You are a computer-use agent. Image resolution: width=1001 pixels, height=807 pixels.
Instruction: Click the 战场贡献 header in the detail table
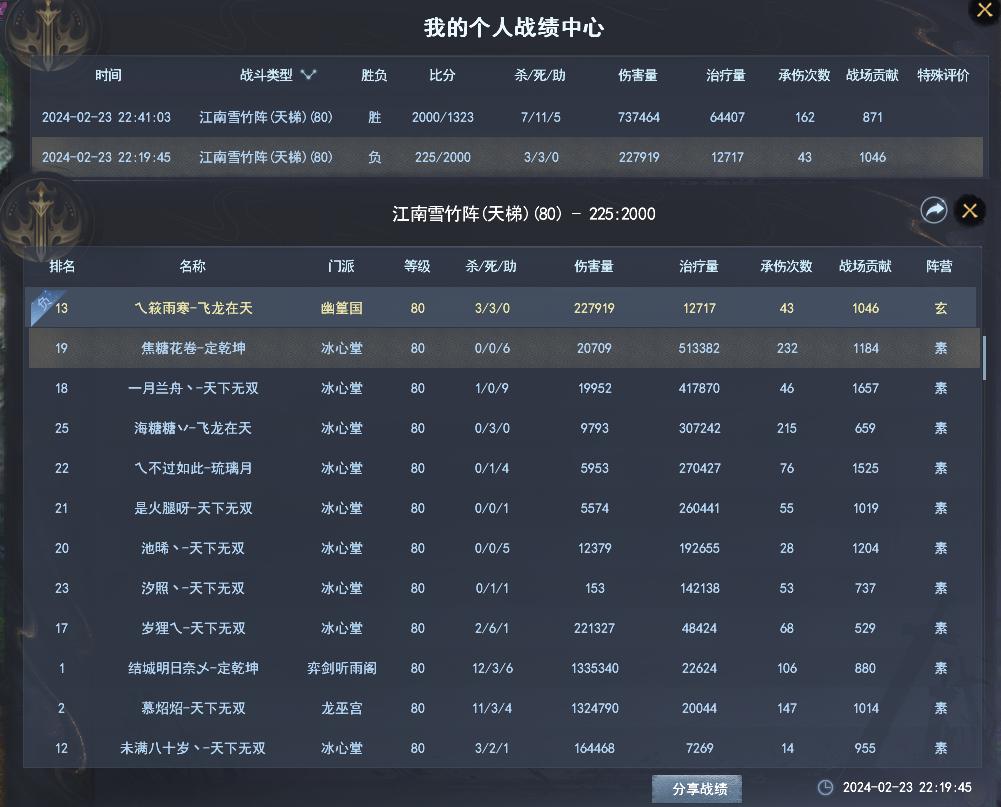point(865,266)
